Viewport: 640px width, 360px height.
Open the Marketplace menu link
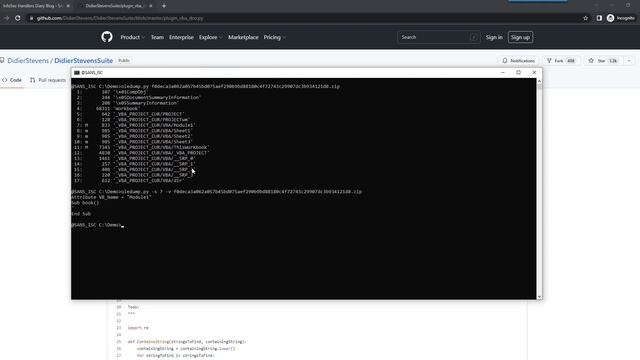pos(243,37)
